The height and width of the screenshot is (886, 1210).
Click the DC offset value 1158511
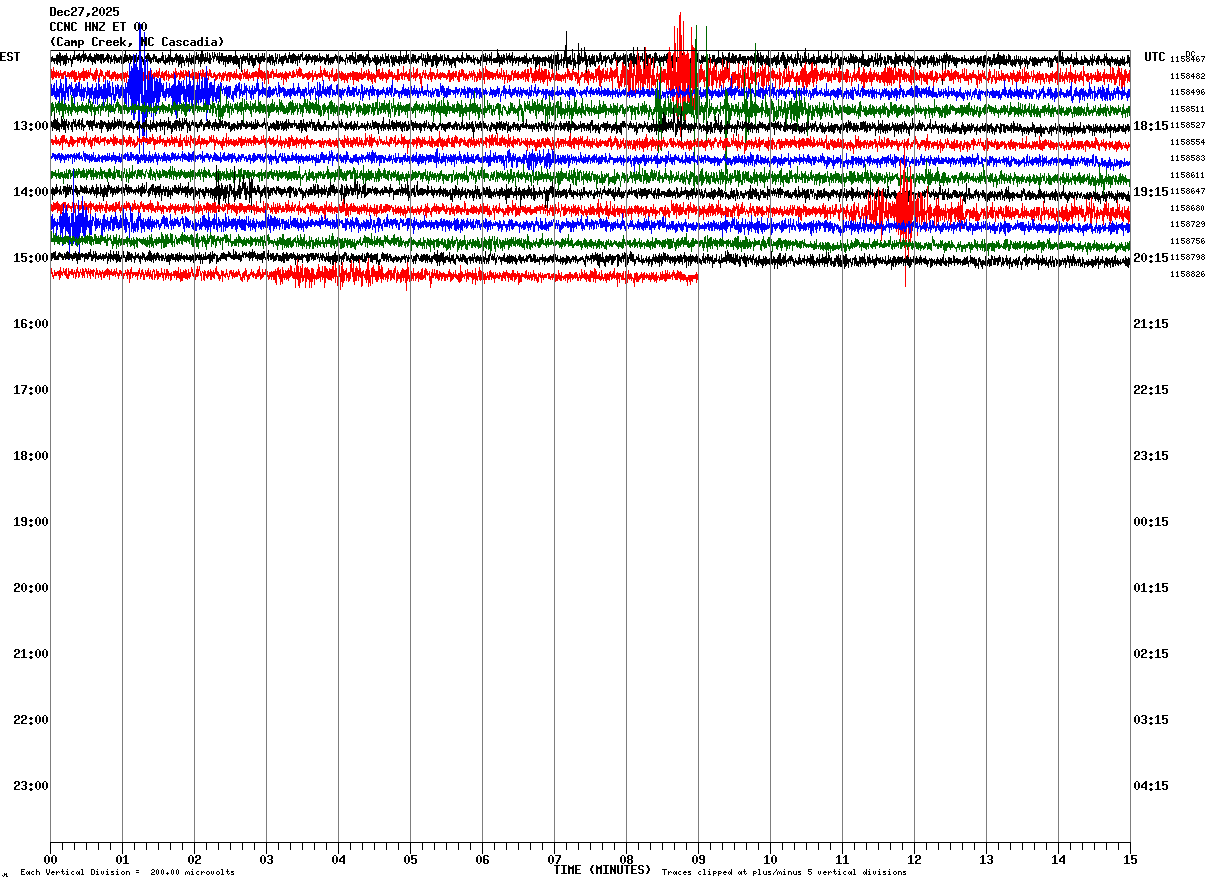[1188, 109]
